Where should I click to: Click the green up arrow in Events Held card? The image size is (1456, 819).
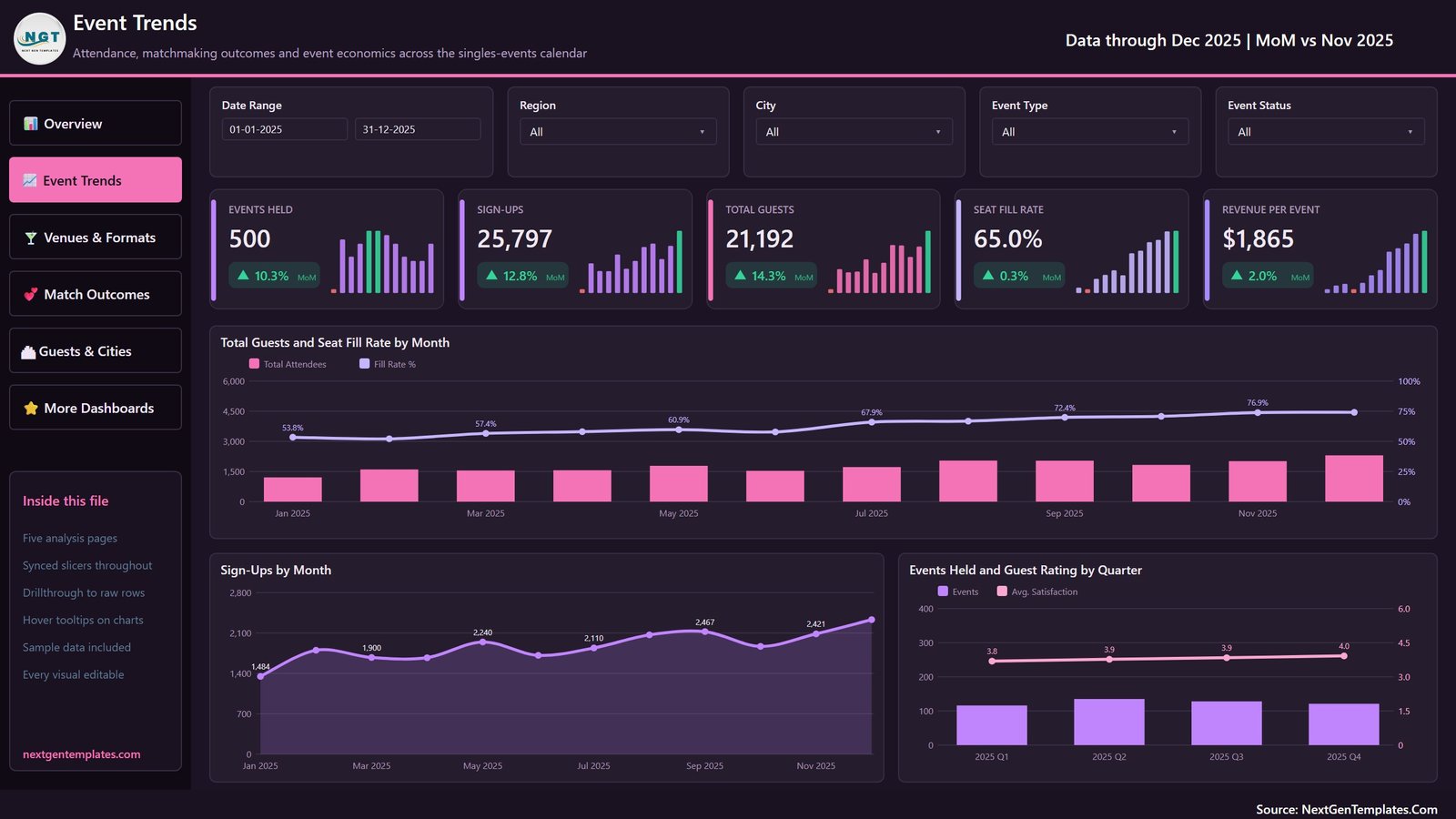click(243, 275)
